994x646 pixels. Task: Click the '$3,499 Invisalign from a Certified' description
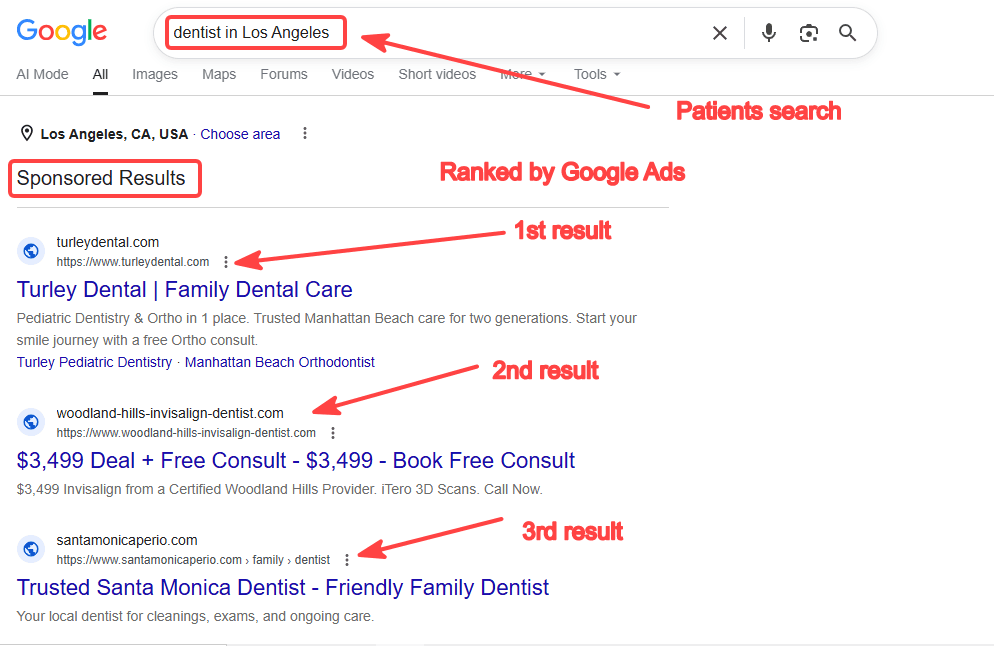point(280,489)
